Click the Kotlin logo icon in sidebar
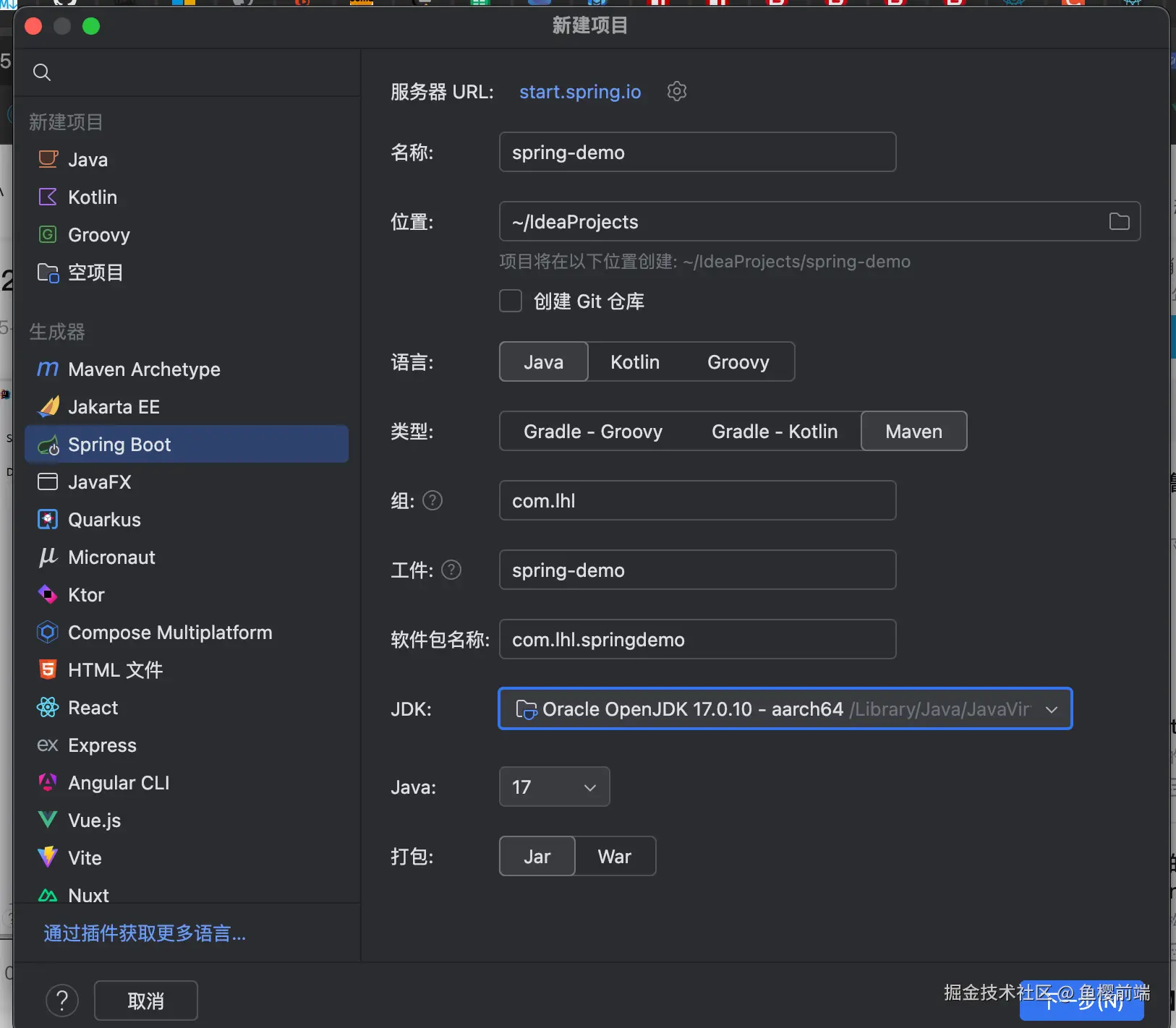 pos(48,197)
